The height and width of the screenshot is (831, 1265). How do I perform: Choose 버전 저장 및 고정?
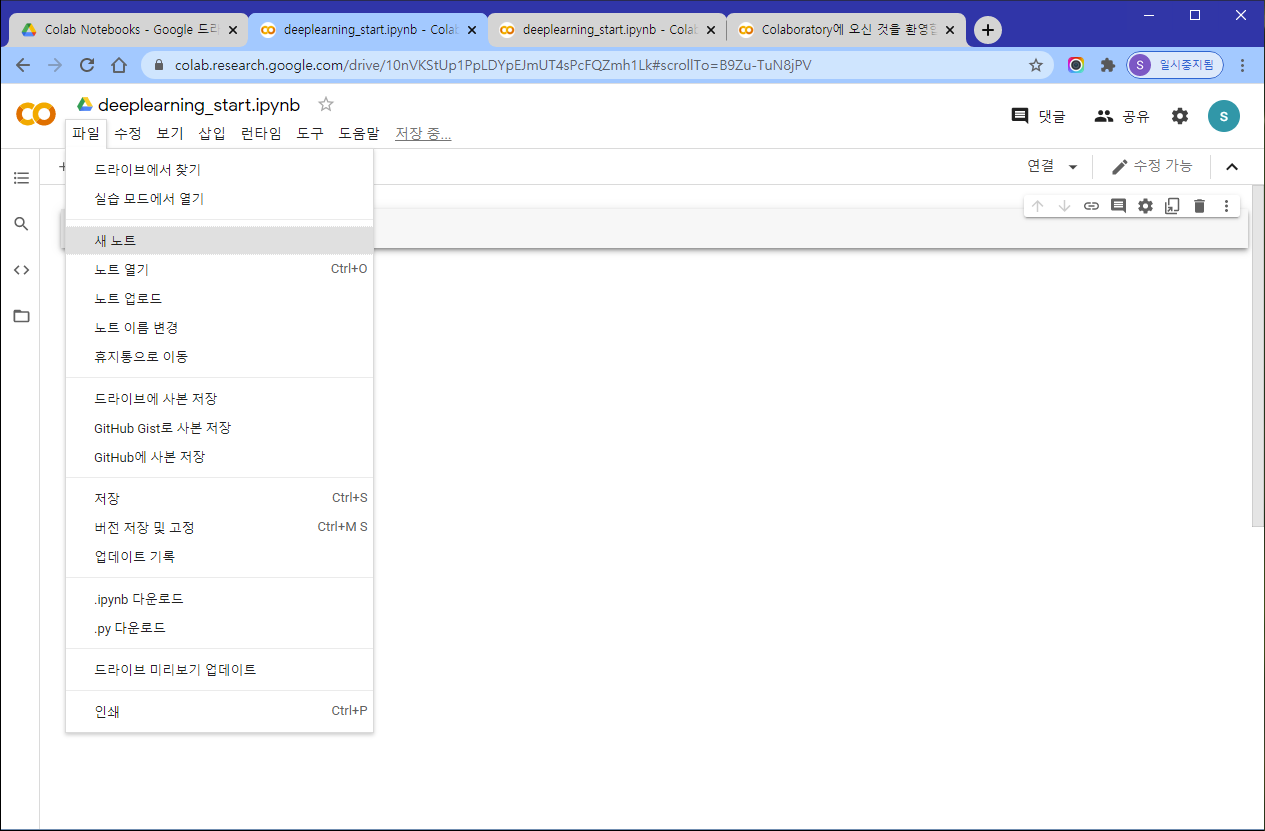click(219, 527)
